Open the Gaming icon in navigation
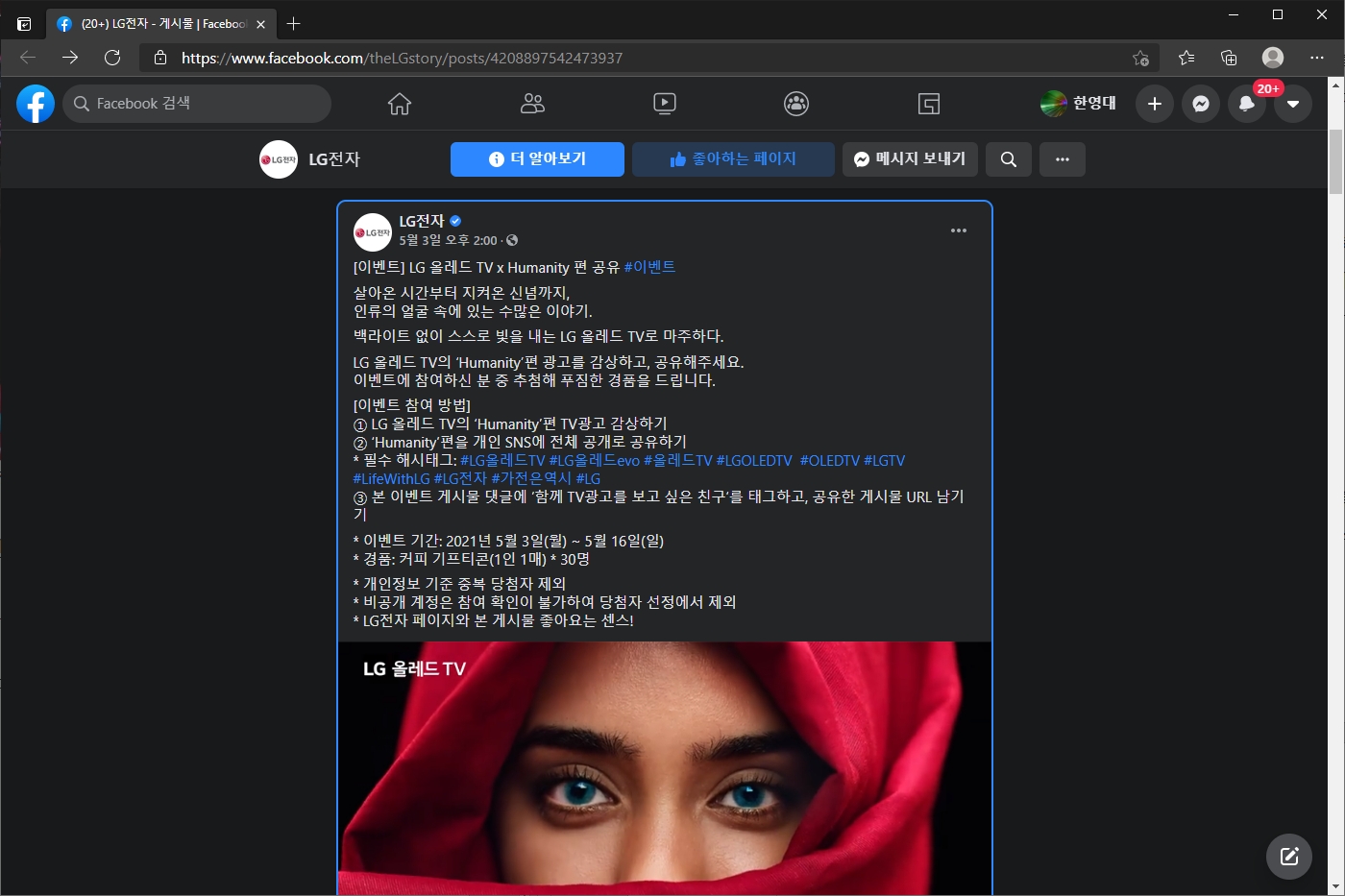Screen dimensions: 1345x896 coord(929,104)
